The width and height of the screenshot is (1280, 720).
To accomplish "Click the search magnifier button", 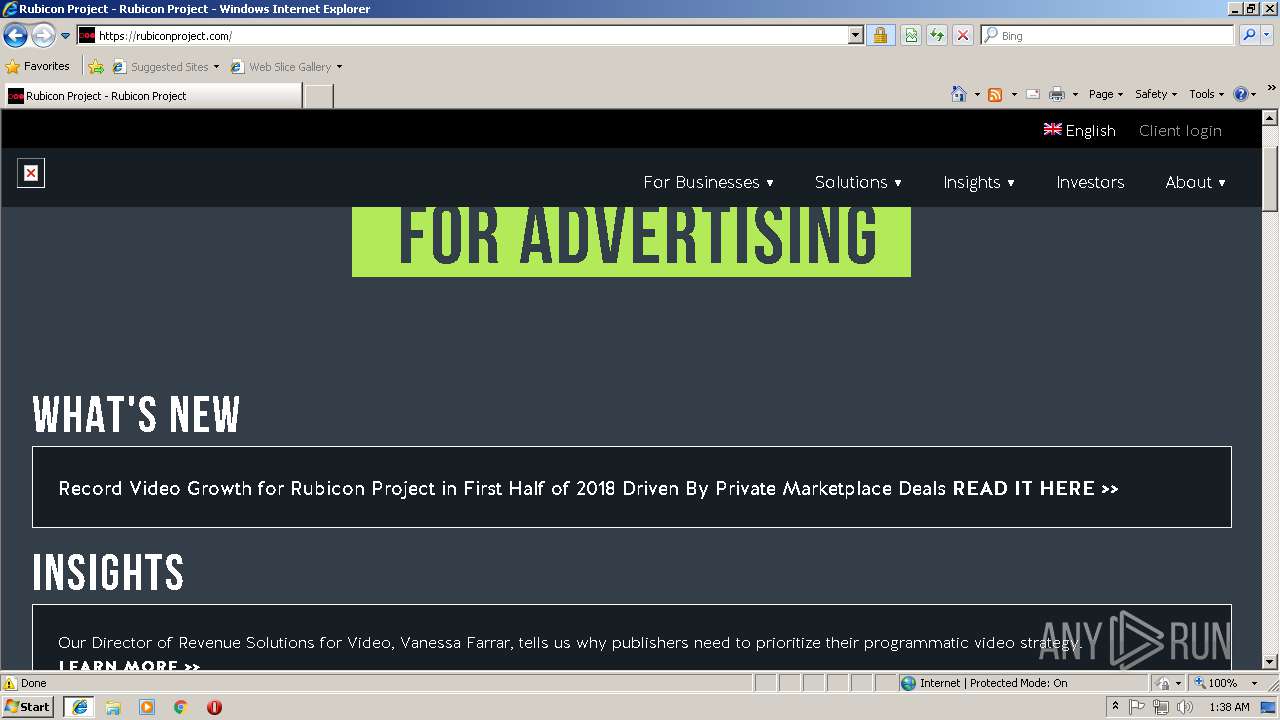I will pyautogui.click(x=1249, y=35).
